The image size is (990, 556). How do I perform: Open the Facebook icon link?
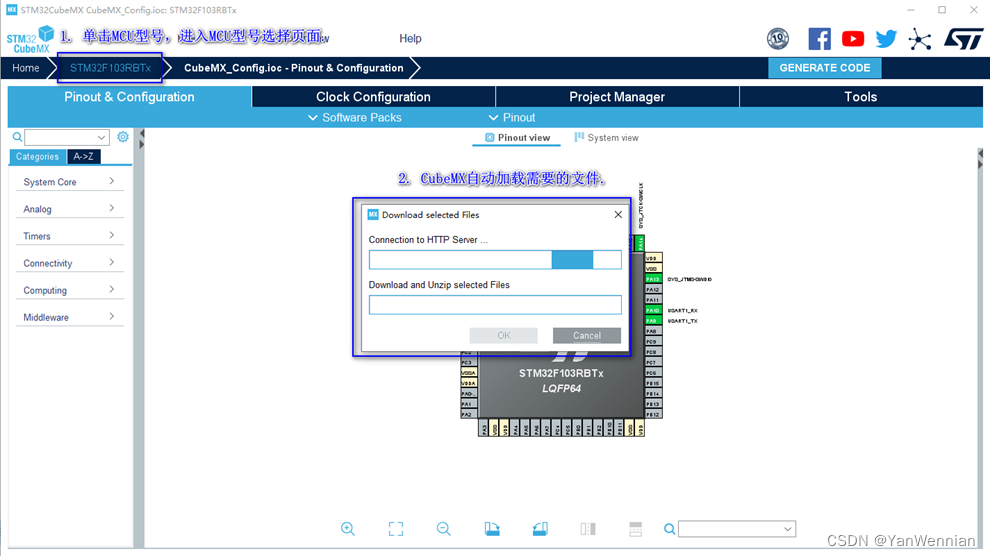point(820,38)
